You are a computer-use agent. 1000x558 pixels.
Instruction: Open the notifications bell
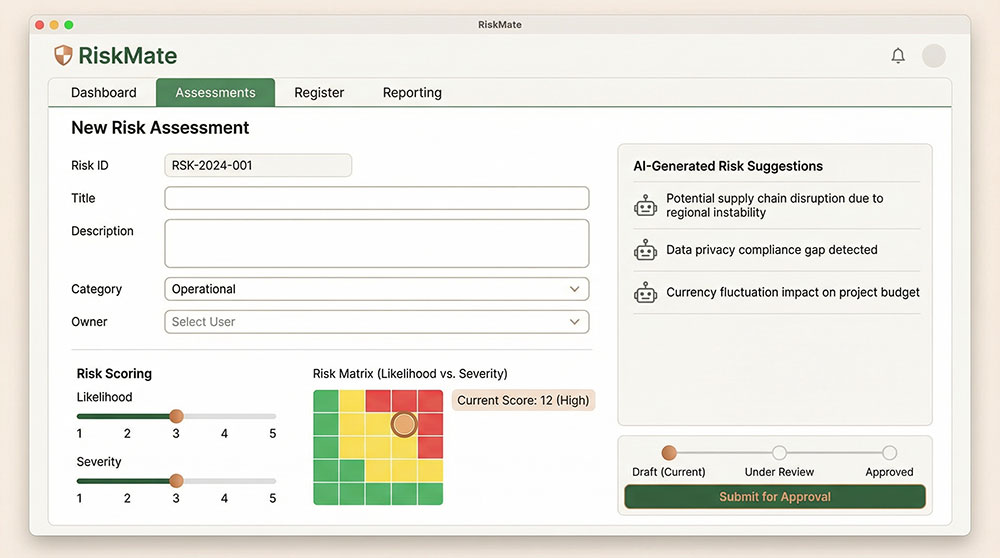click(898, 56)
